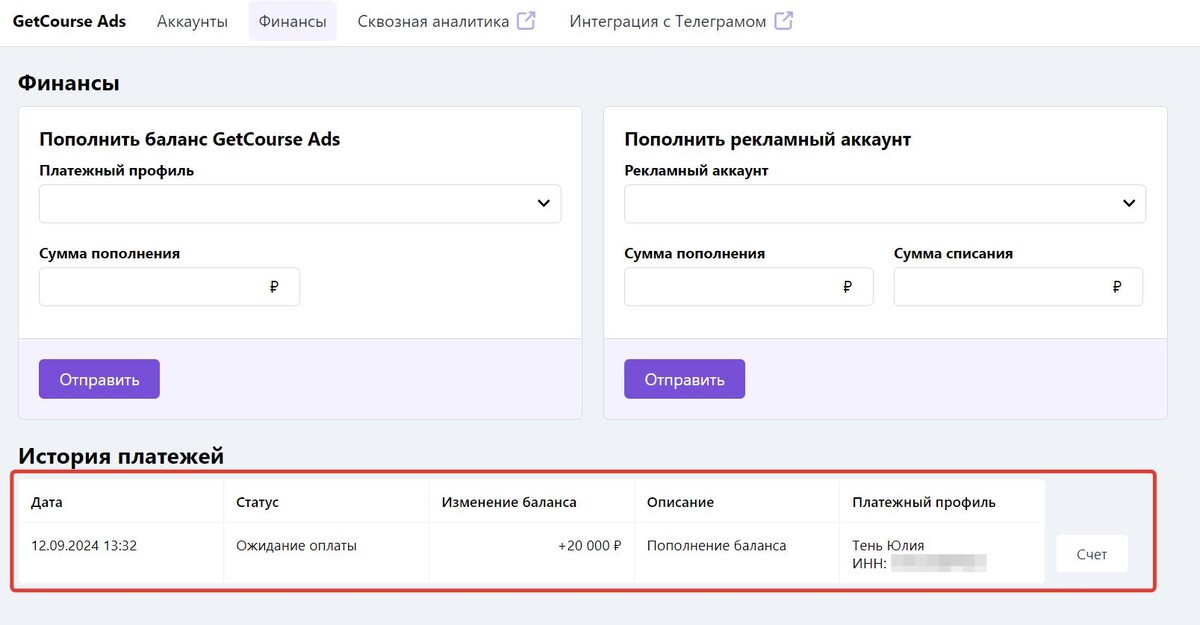Screen dimensions: 1200x625
Task: Switch to the Финансы tab
Action: (292, 21)
